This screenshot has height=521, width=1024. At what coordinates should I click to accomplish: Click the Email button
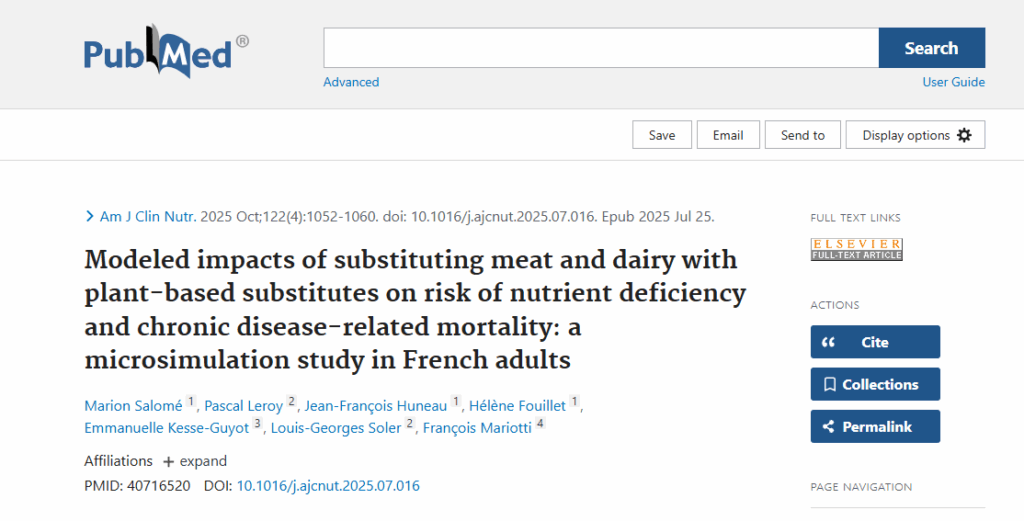point(727,135)
